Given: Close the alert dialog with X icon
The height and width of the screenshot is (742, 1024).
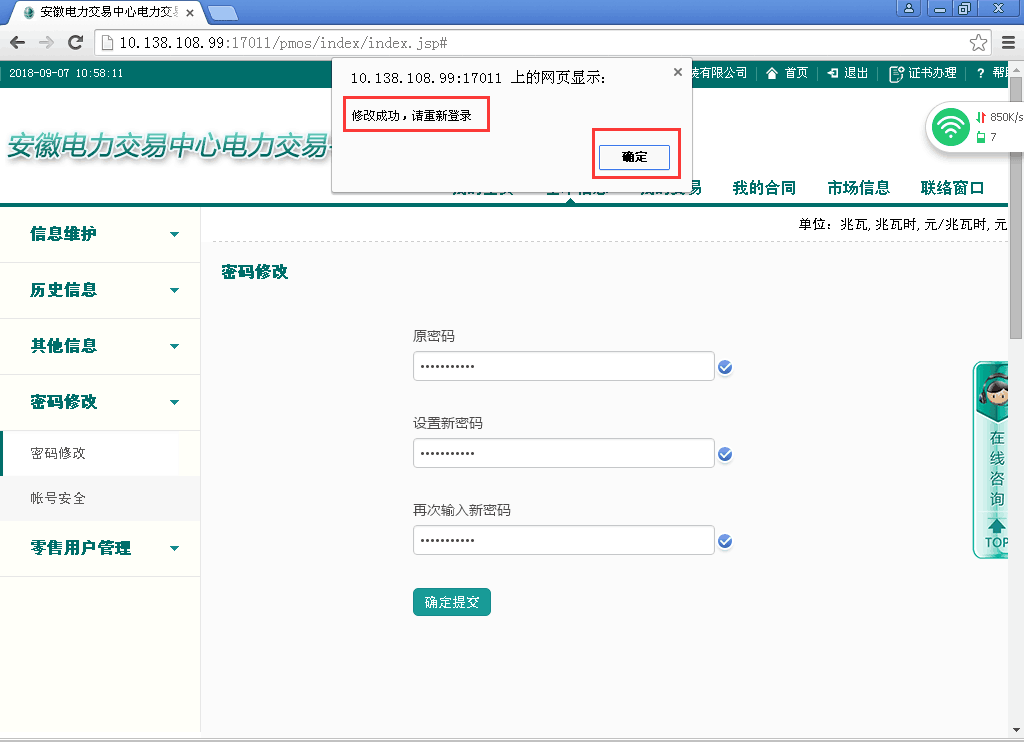Looking at the screenshot, I should point(677,72).
